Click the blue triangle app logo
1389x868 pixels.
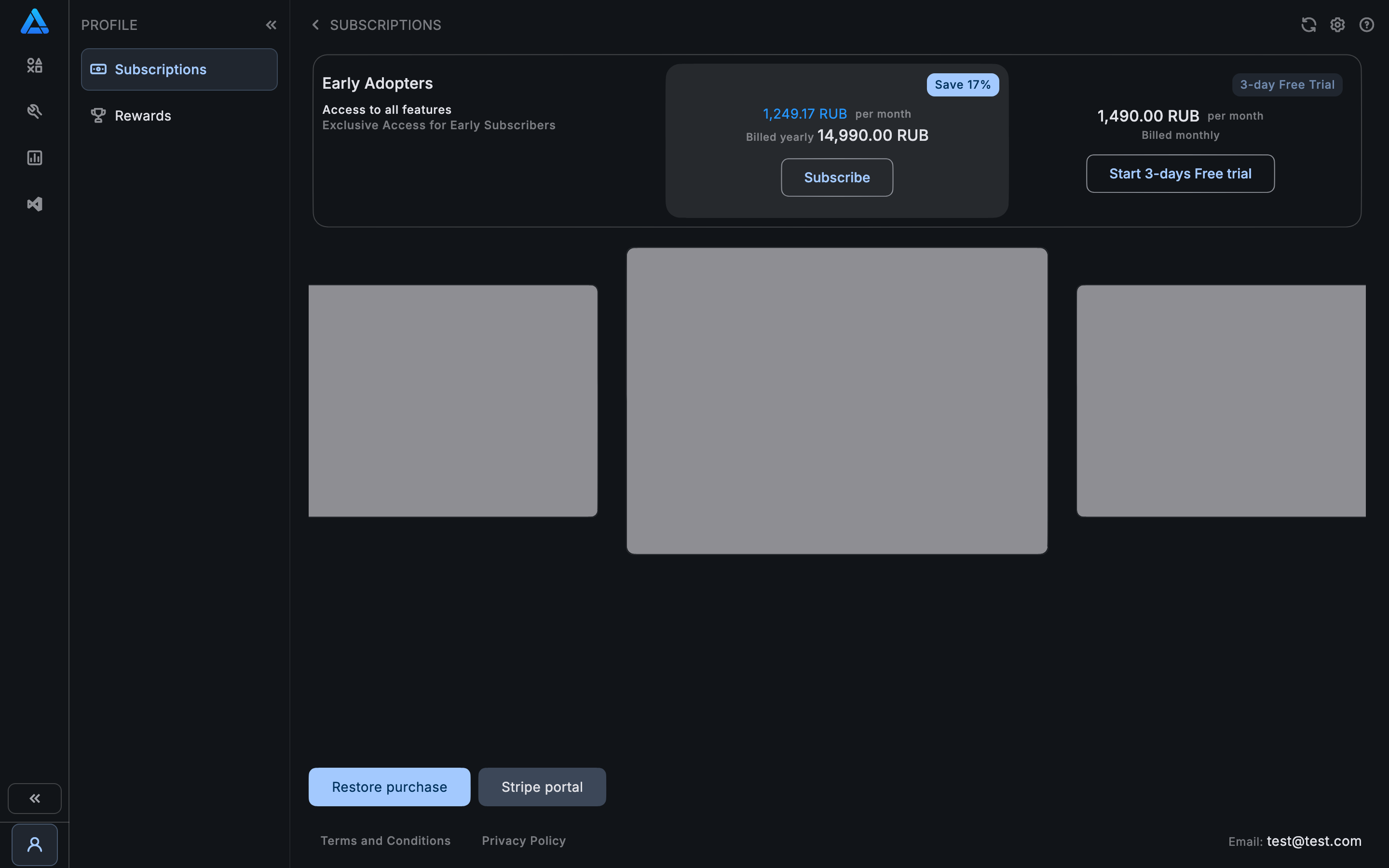click(34, 22)
